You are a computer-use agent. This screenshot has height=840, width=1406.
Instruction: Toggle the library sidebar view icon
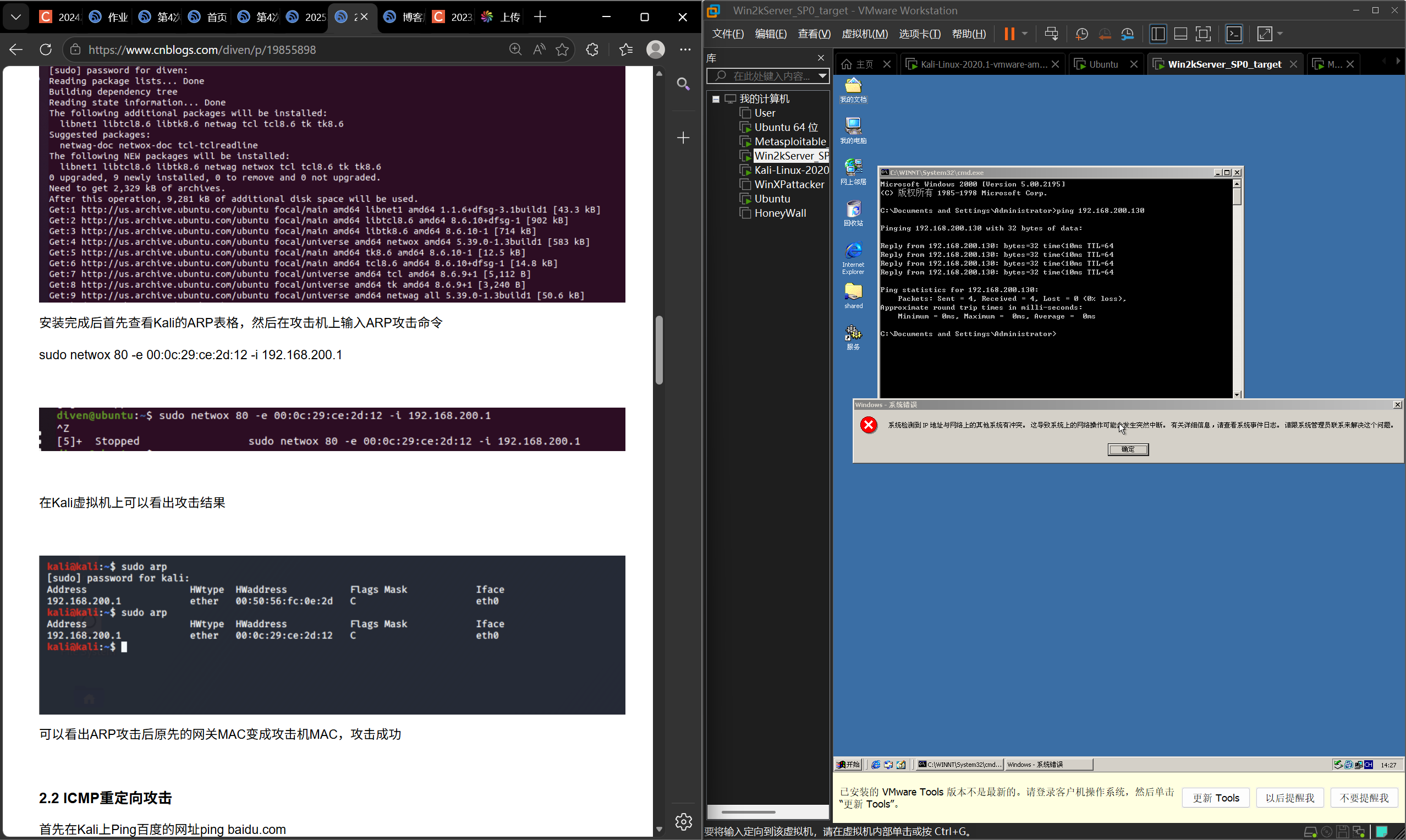(1157, 34)
